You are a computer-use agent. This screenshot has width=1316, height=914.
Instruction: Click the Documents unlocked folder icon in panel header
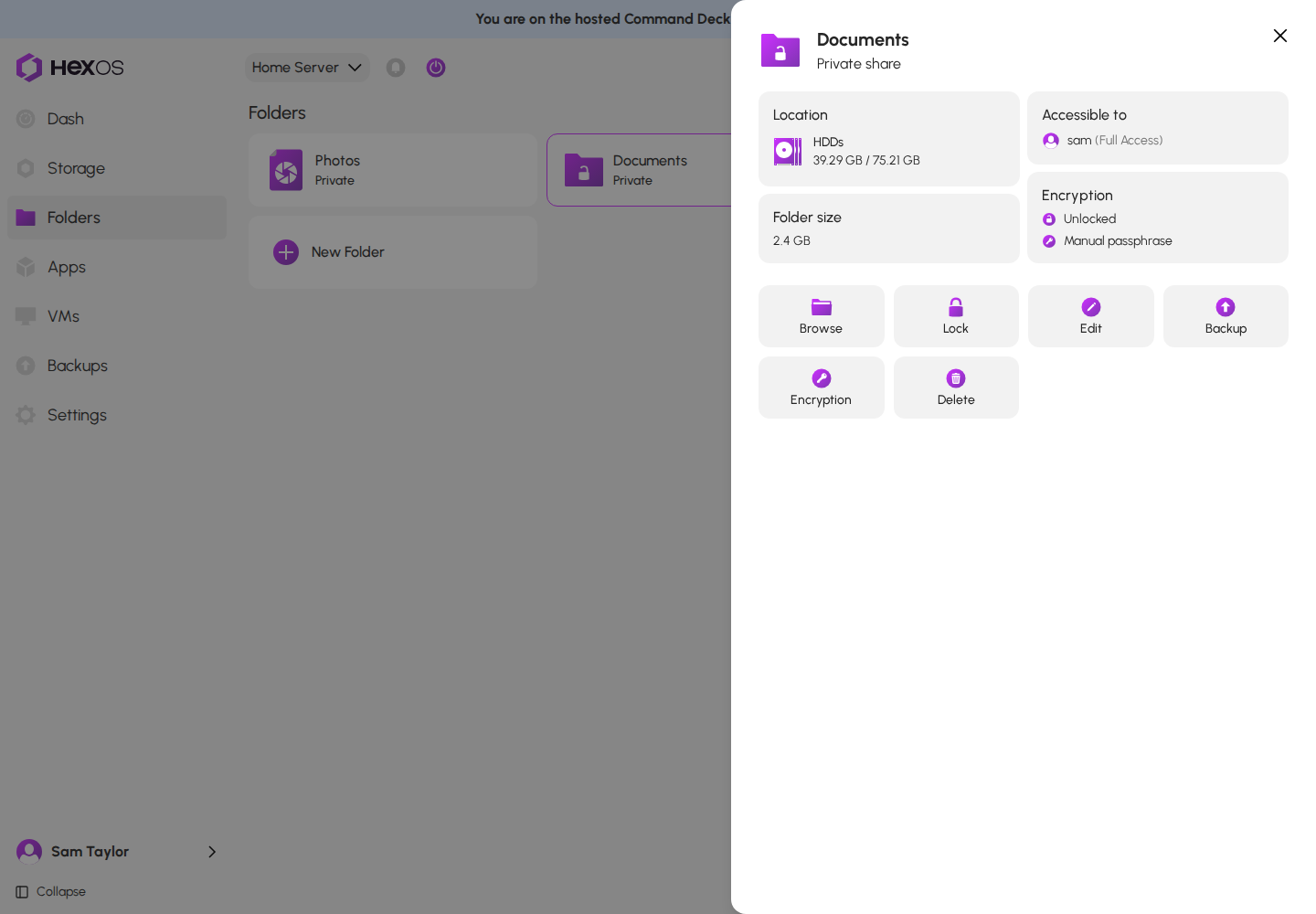click(x=780, y=50)
